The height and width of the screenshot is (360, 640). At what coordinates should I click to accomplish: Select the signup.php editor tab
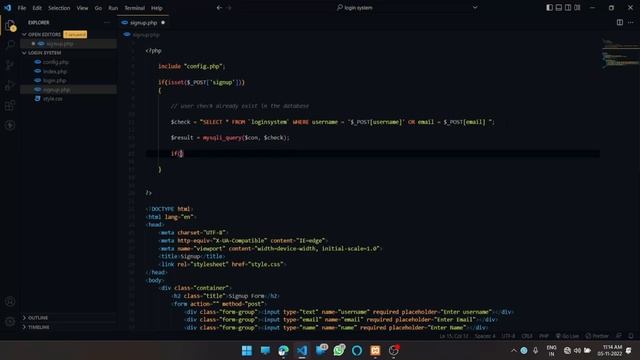[143, 22]
